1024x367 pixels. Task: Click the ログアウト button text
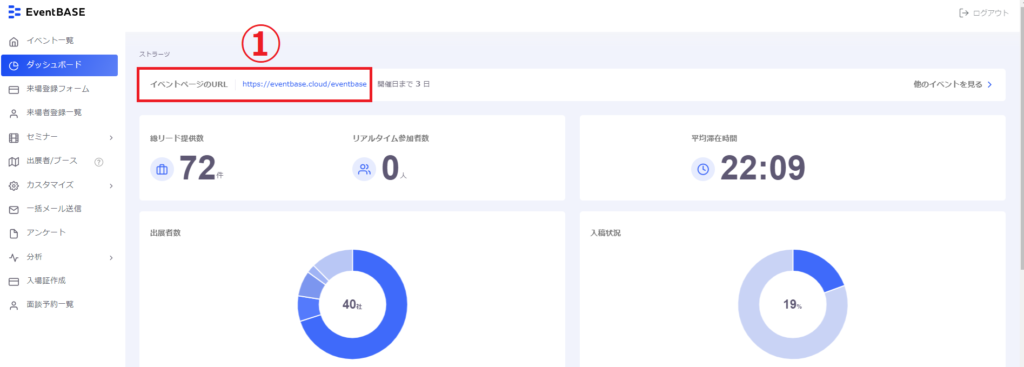tap(991, 13)
